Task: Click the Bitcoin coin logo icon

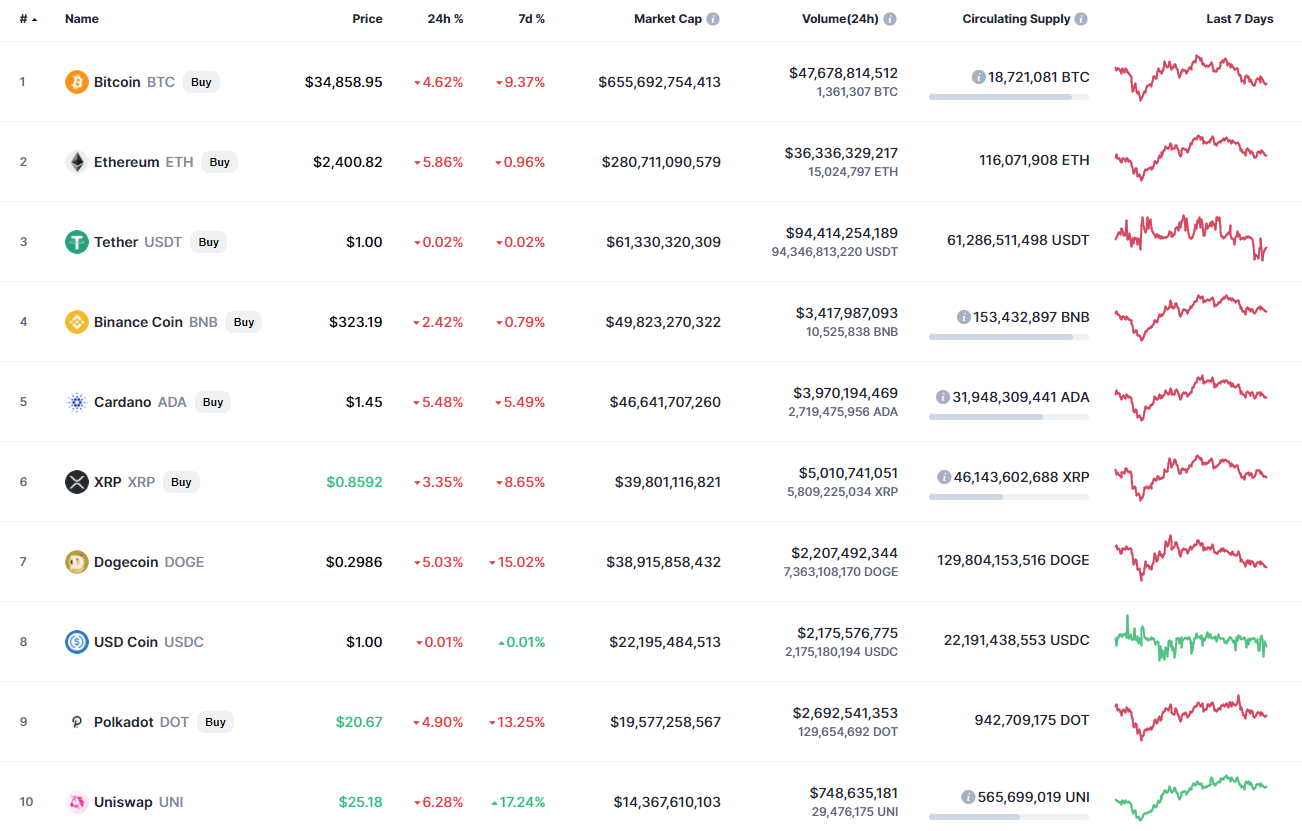Action: click(x=77, y=82)
